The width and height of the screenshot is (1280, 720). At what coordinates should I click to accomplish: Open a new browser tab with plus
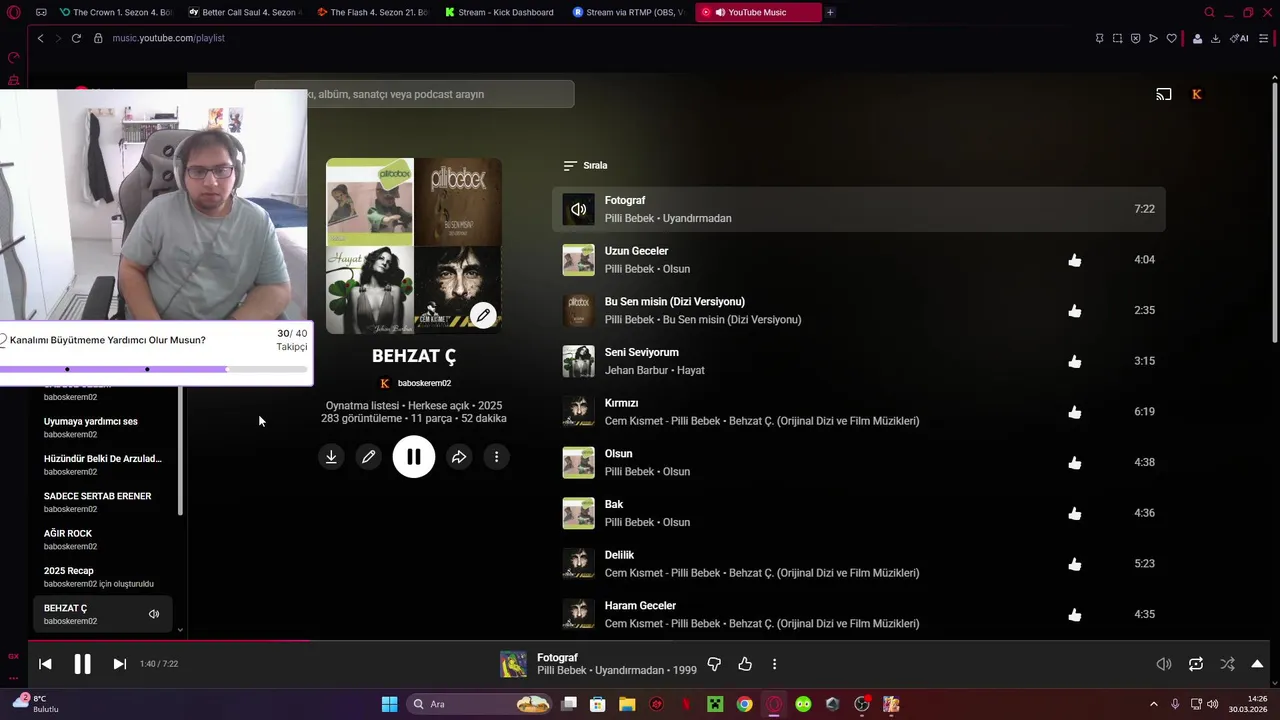[x=830, y=12]
